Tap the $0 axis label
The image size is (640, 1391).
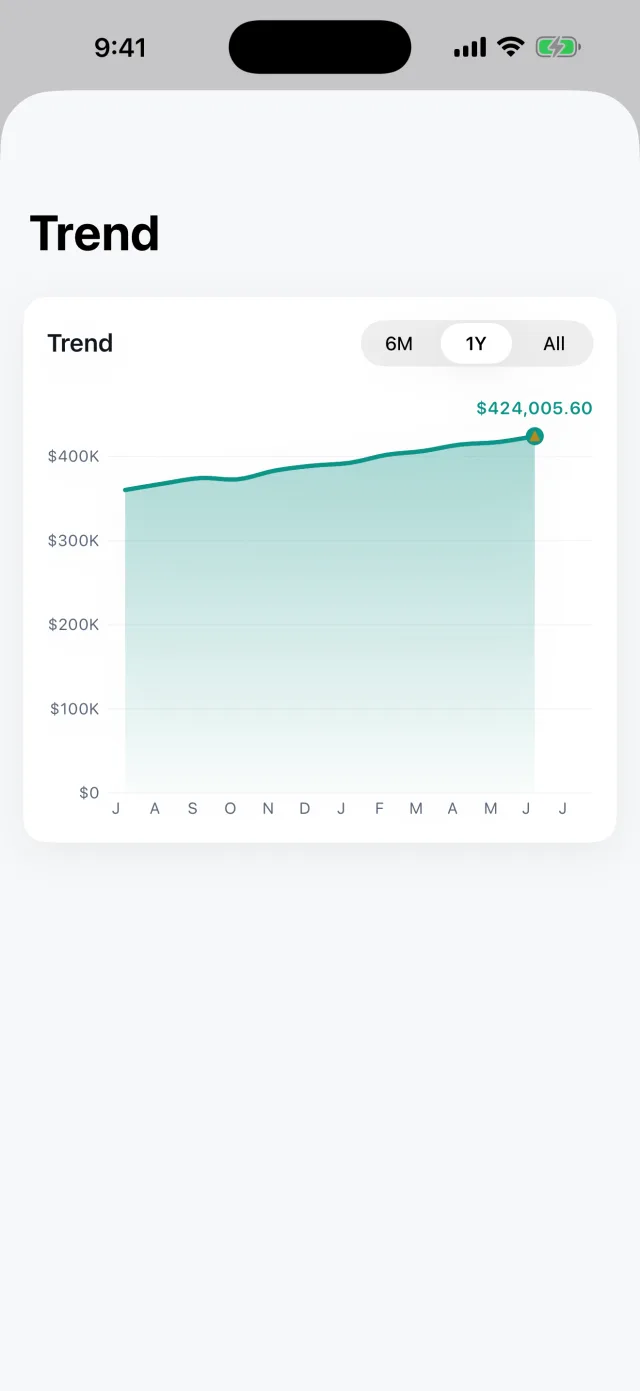(x=89, y=793)
